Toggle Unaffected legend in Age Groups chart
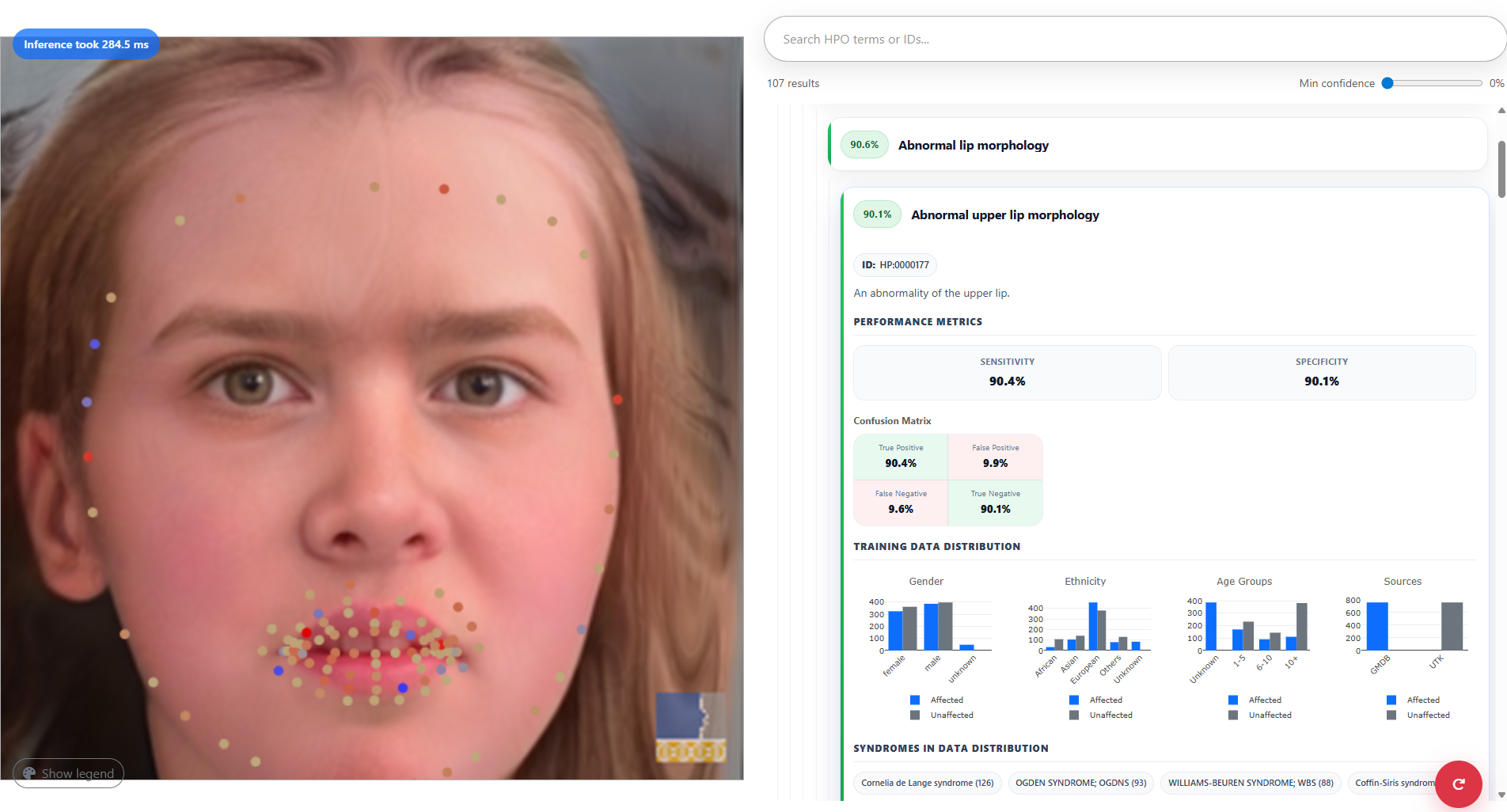 [1260, 715]
